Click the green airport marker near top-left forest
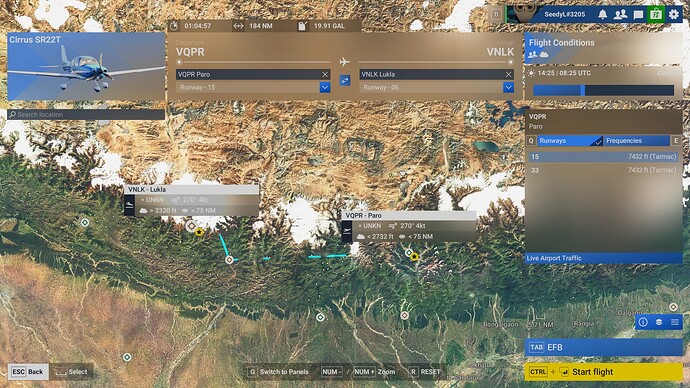This screenshot has width=690, height=388. [85, 223]
